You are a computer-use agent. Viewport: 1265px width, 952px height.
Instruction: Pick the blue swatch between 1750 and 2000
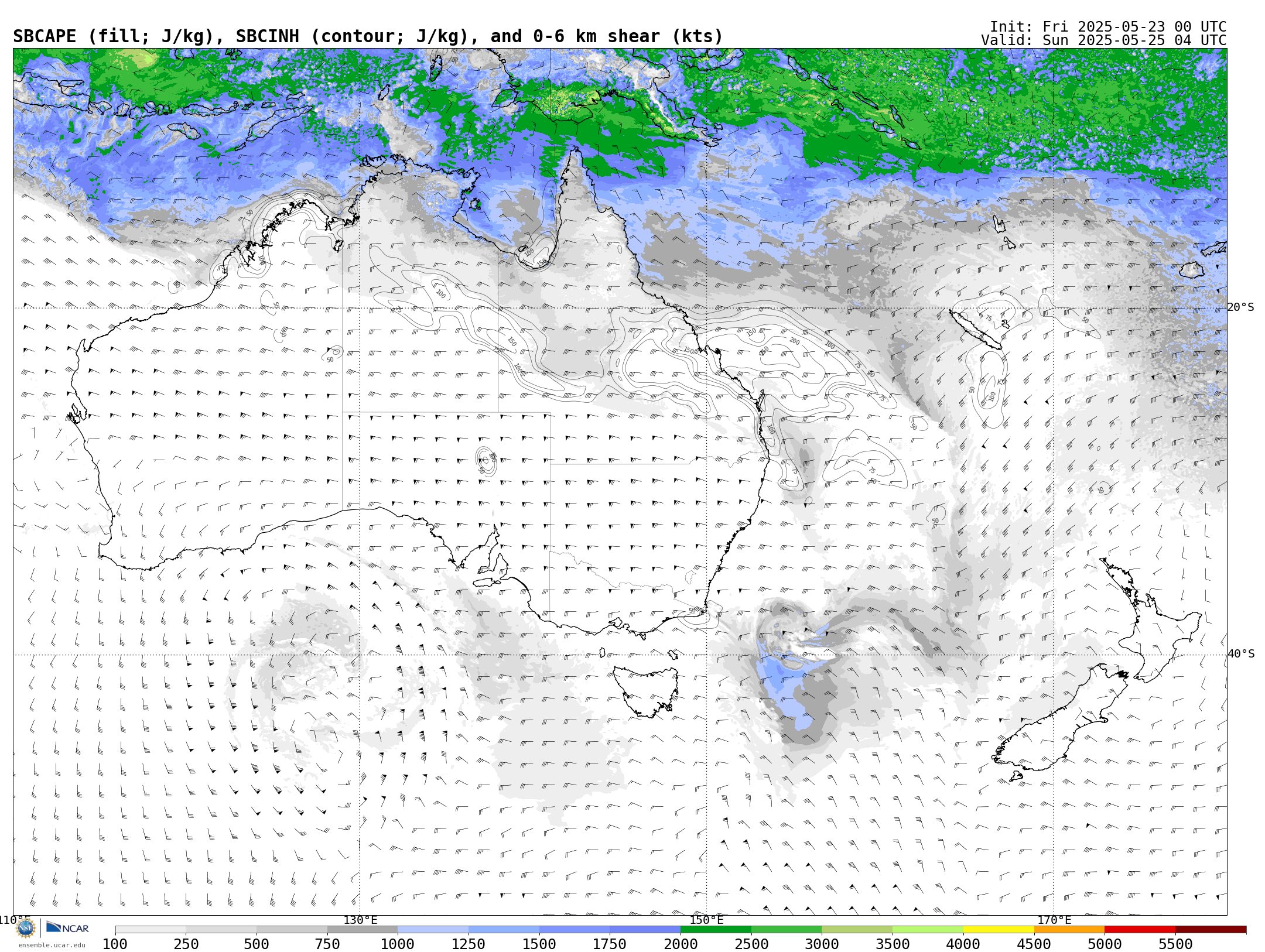pos(645,930)
